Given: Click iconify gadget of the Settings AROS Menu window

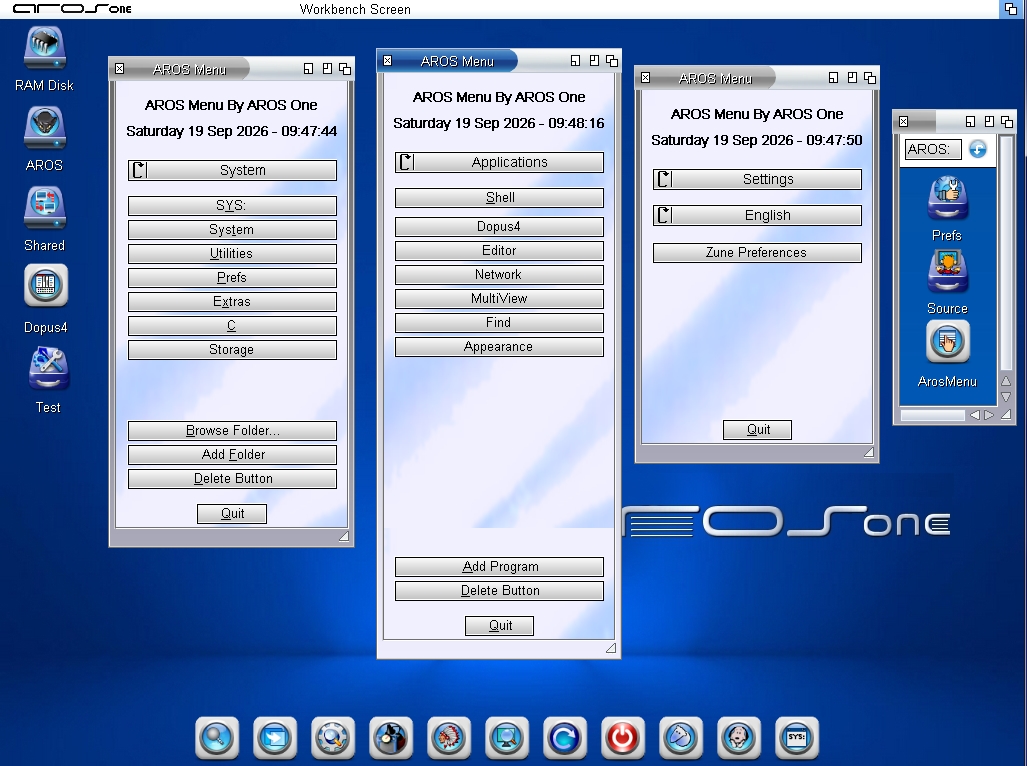Looking at the screenshot, I should (x=833, y=78).
